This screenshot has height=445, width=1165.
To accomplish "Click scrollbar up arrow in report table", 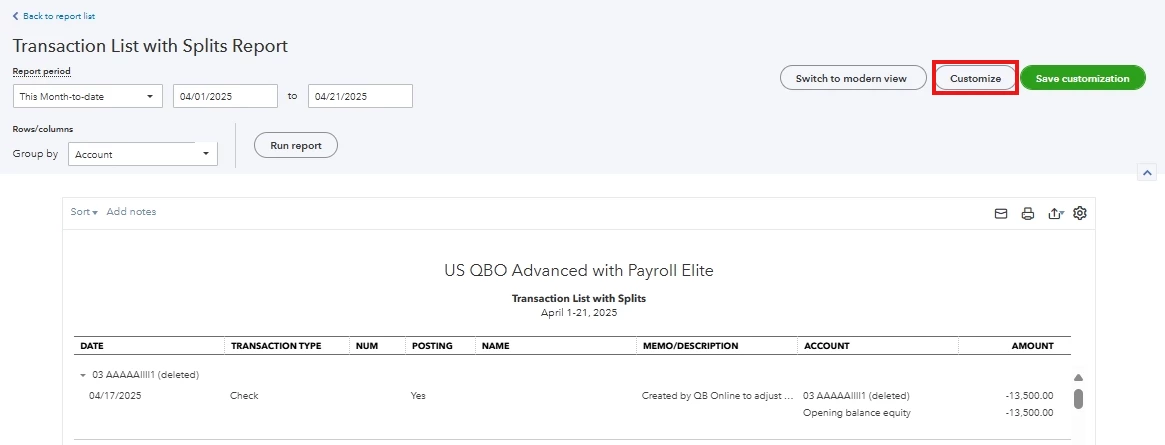I will [1078, 377].
